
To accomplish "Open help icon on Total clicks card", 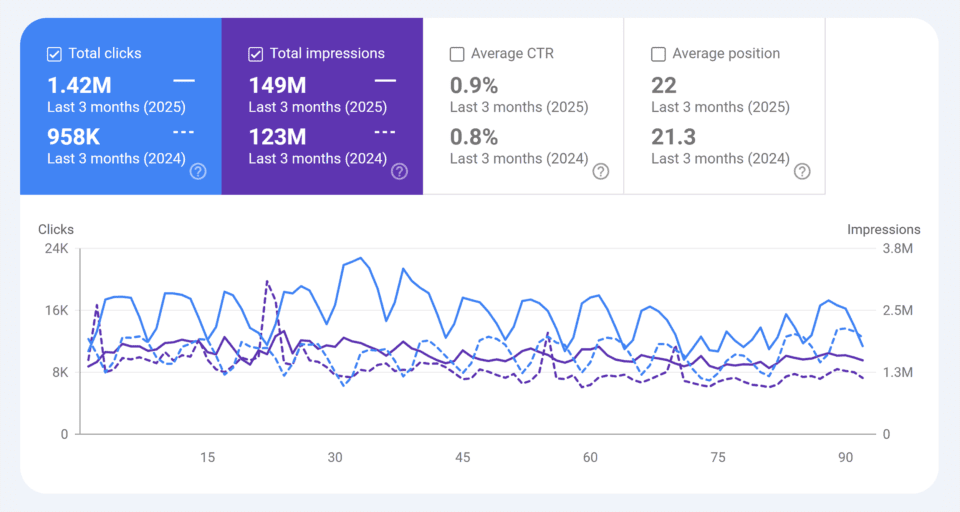I will (x=198, y=171).
